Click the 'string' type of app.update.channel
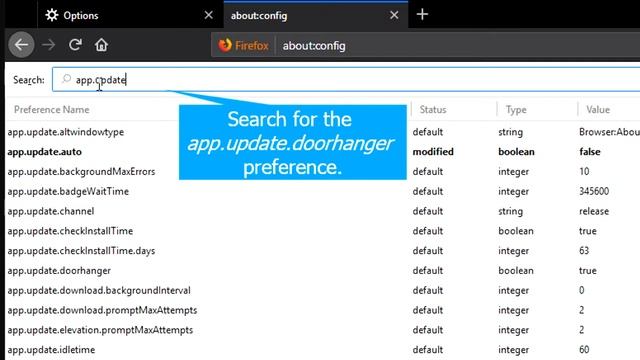Screen dimensions: 640x360 [510, 211]
